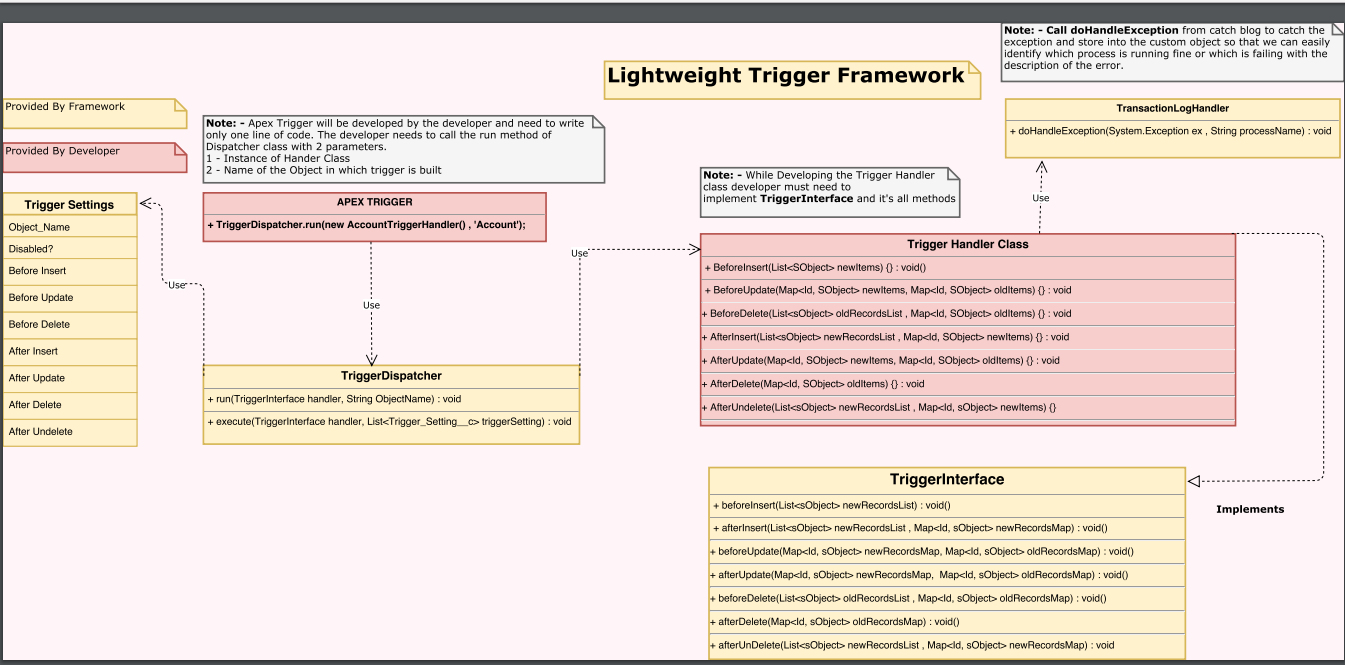Image resolution: width=1345 pixels, height=665 pixels.
Task: Click the Use label on the dashed arrow
Action: coord(372,305)
